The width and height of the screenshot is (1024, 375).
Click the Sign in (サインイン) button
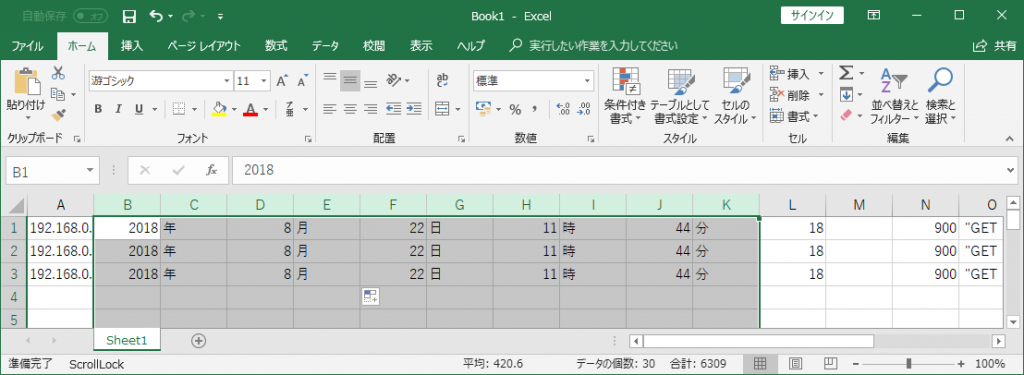point(812,15)
